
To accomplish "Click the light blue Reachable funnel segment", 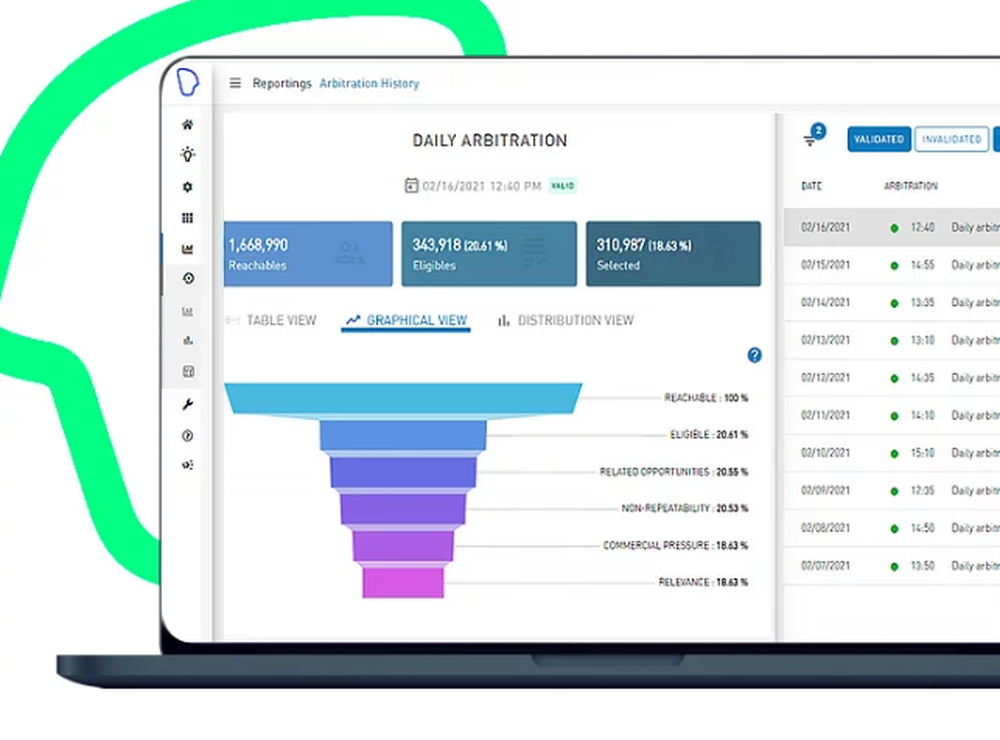I will click(403, 399).
